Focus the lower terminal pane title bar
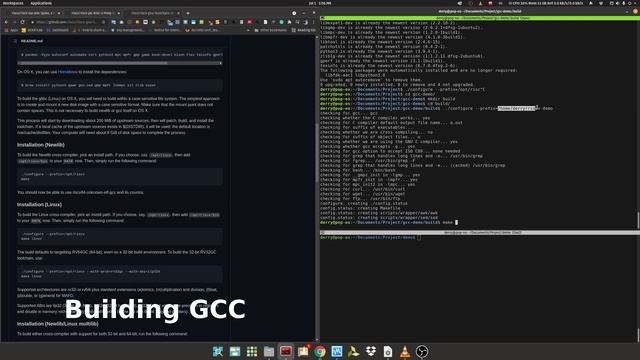 pyautogui.click(x=480, y=233)
